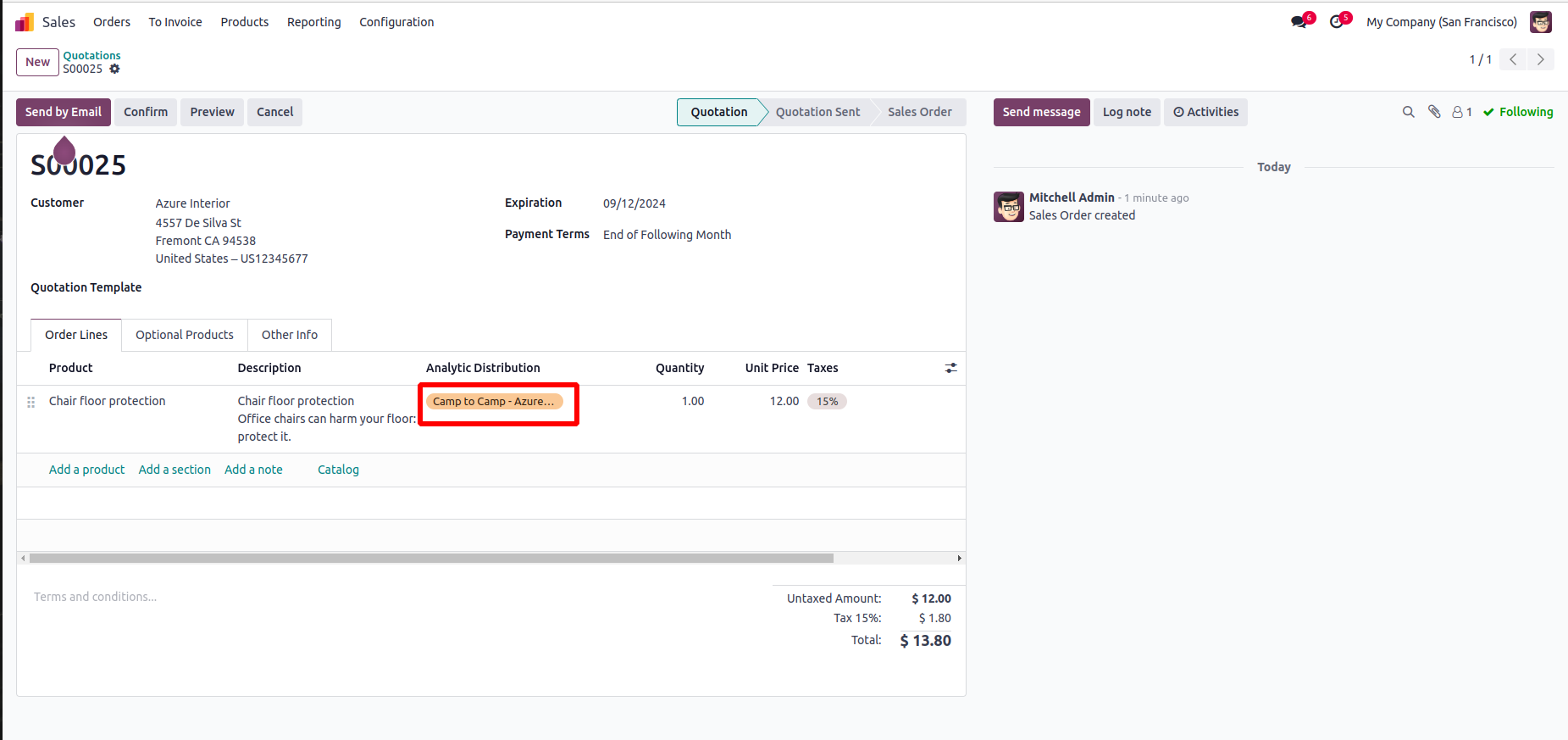Click the Total $ 13.80 amount
This screenshot has width=1568, height=740.
click(926, 641)
